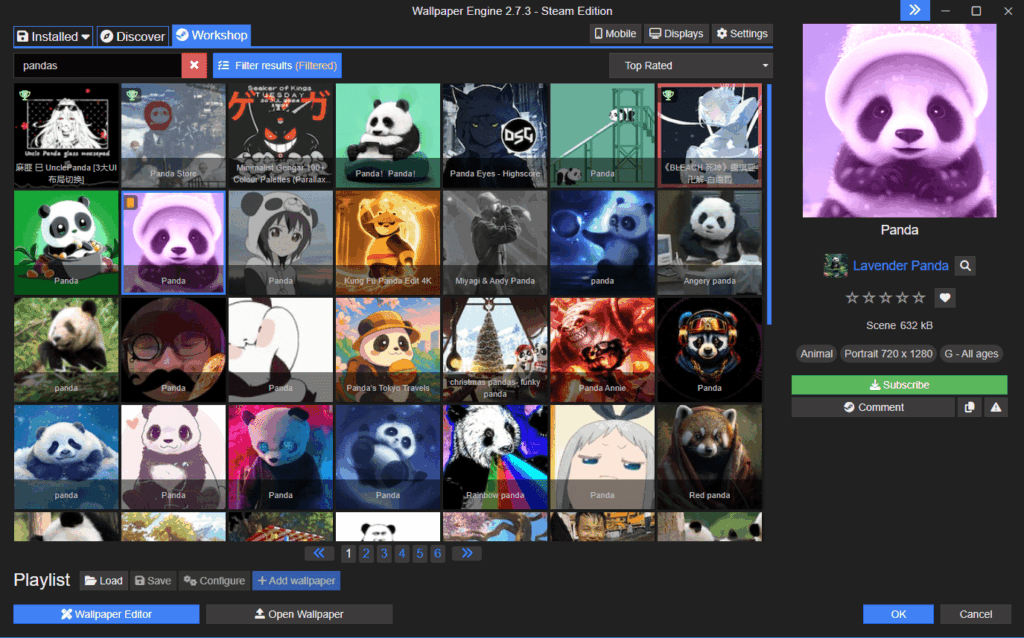Click the wallpaper grid vertical scrollbar

[769, 204]
